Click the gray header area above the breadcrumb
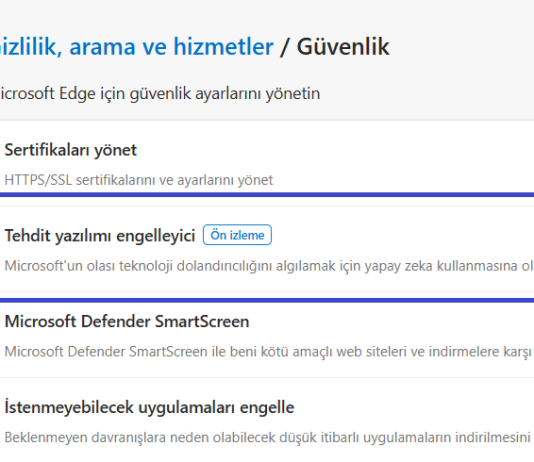This screenshot has height=462, width=534. tap(267, 15)
